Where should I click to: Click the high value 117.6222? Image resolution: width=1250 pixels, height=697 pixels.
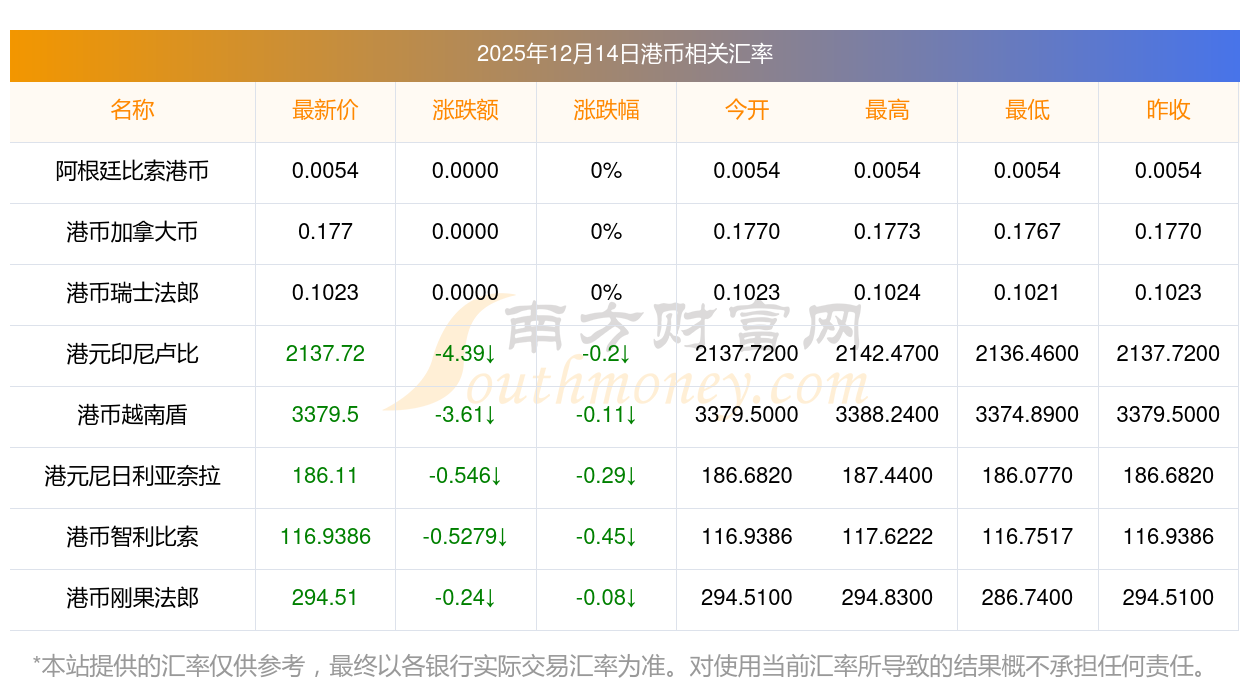tap(887, 537)
